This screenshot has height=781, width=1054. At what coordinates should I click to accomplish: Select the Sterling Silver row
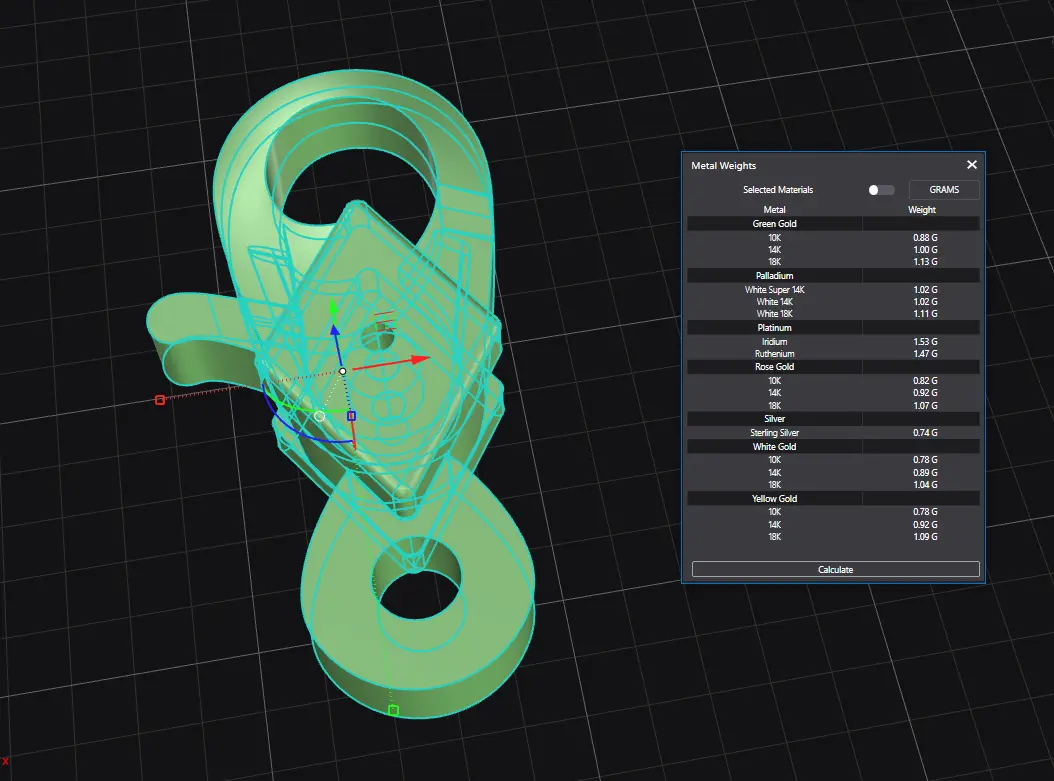pos(774,433)
